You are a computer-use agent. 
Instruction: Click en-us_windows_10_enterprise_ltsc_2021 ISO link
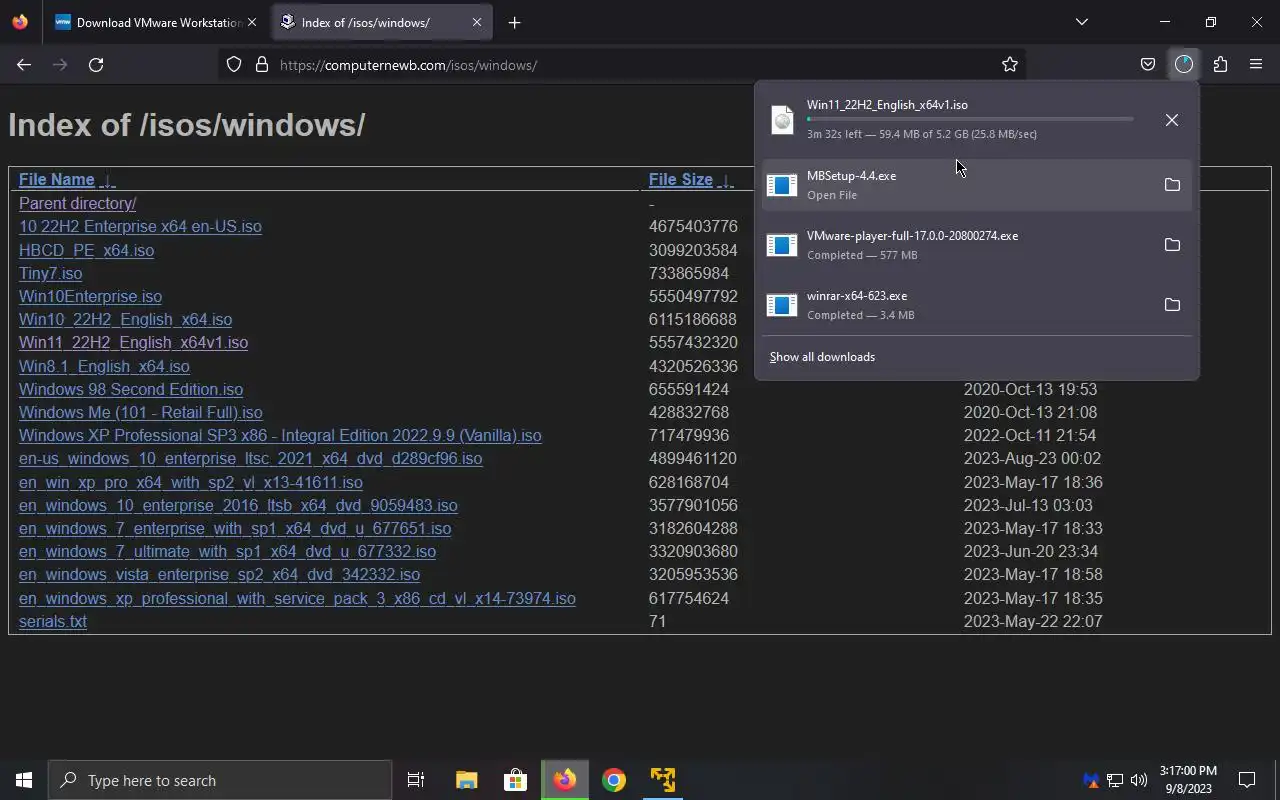point(250,459)
